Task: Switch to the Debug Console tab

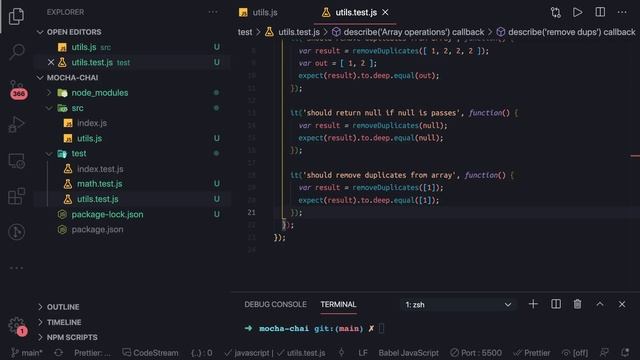Action: click(276, 304)
